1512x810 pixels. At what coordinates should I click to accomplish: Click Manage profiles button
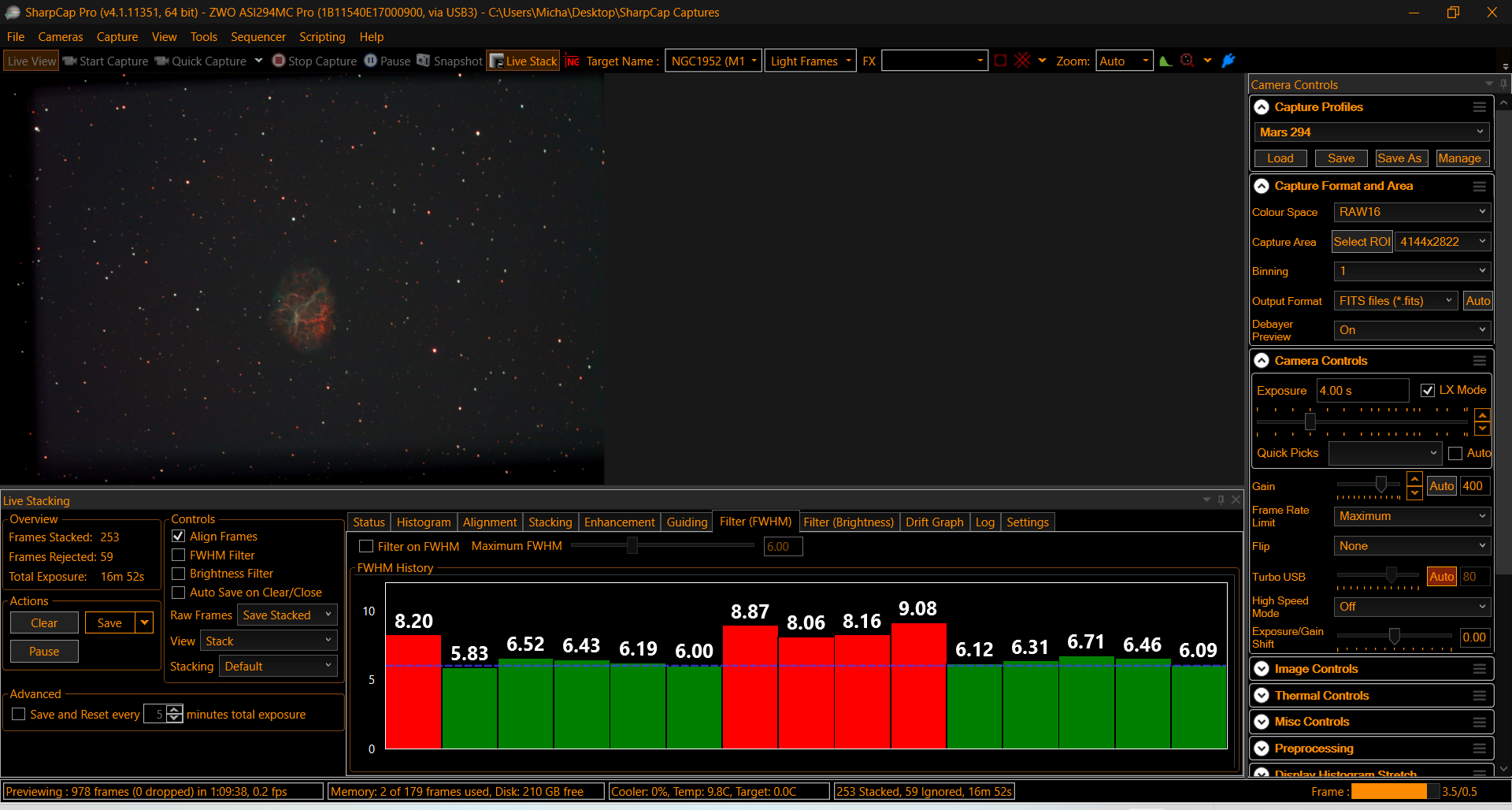1462,158
